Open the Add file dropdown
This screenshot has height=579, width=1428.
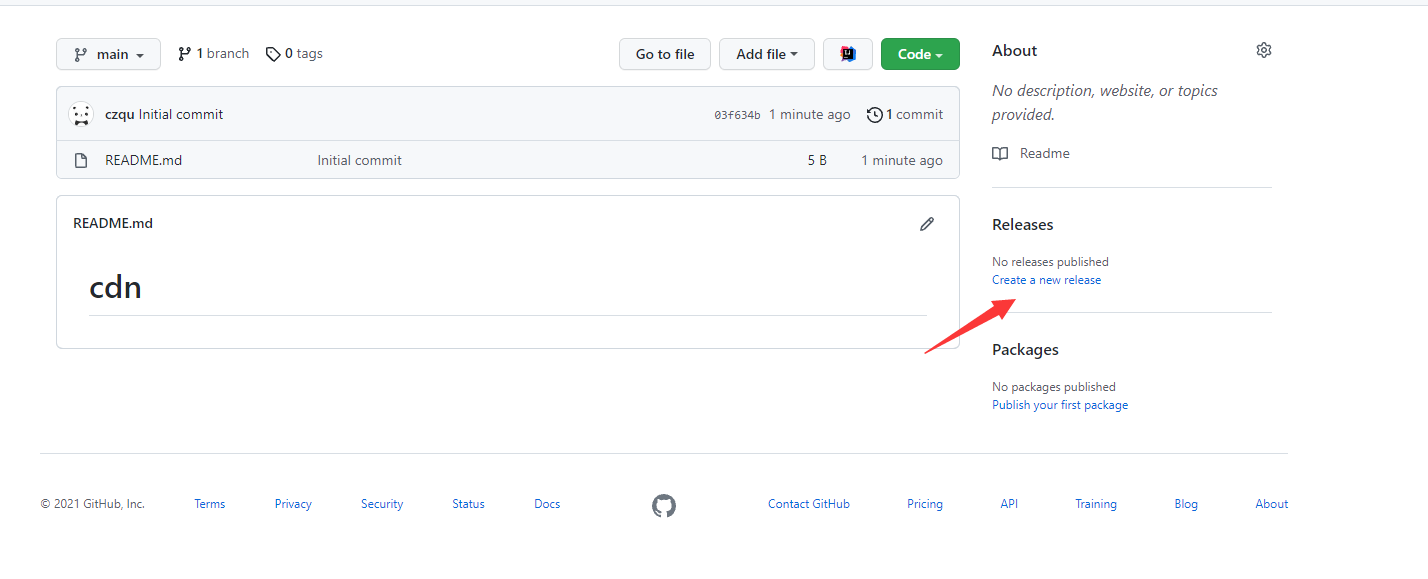766,54
